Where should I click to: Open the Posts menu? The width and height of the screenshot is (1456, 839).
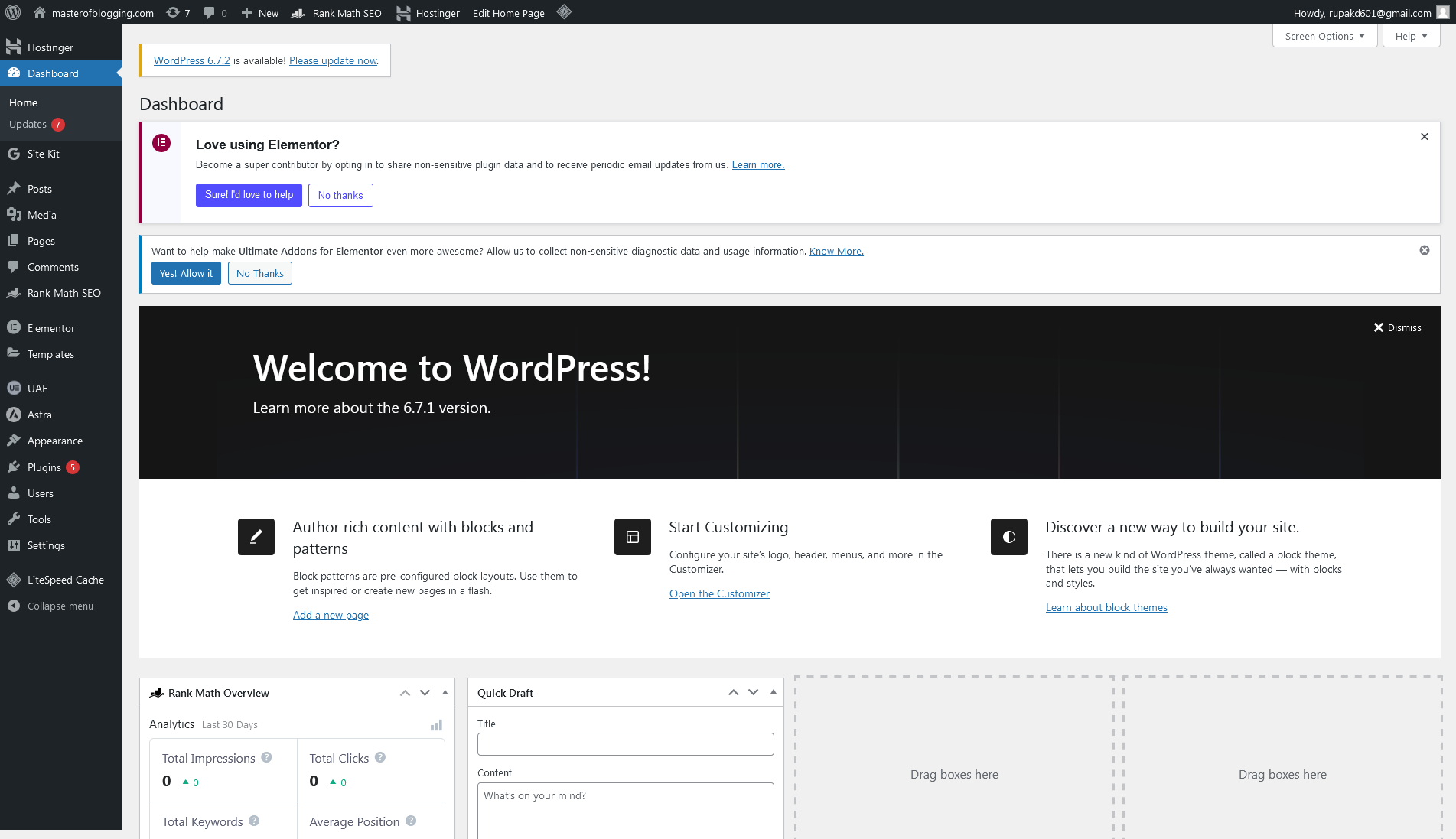pos(61,189)
